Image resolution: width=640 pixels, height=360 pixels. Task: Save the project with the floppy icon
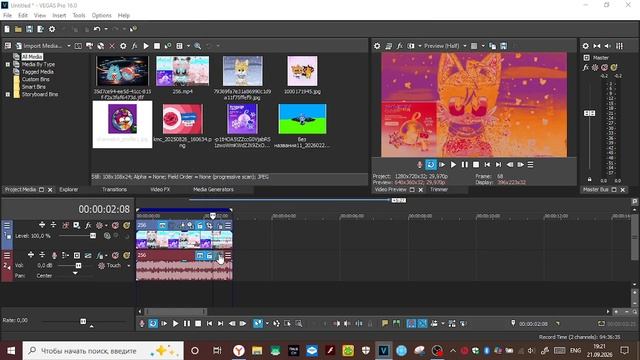pos(29,29)
